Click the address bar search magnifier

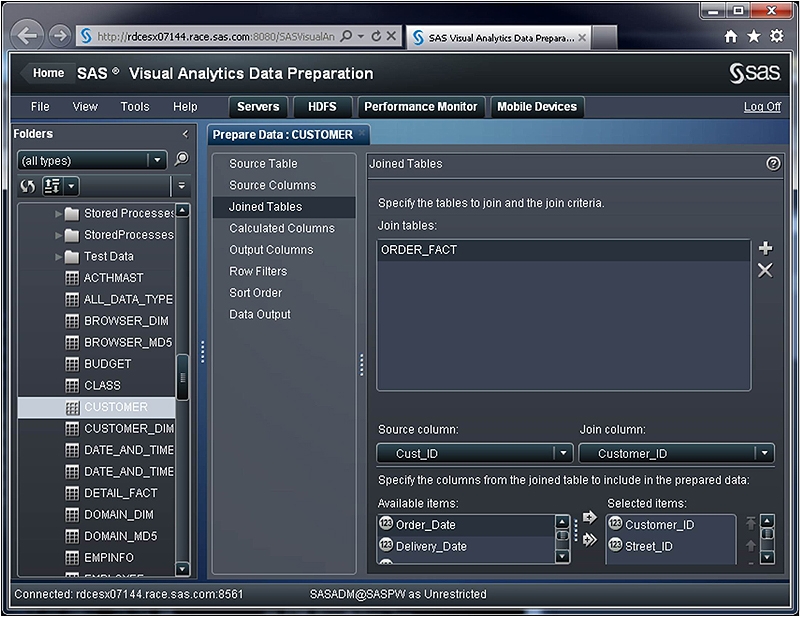(x=346, y=36)
